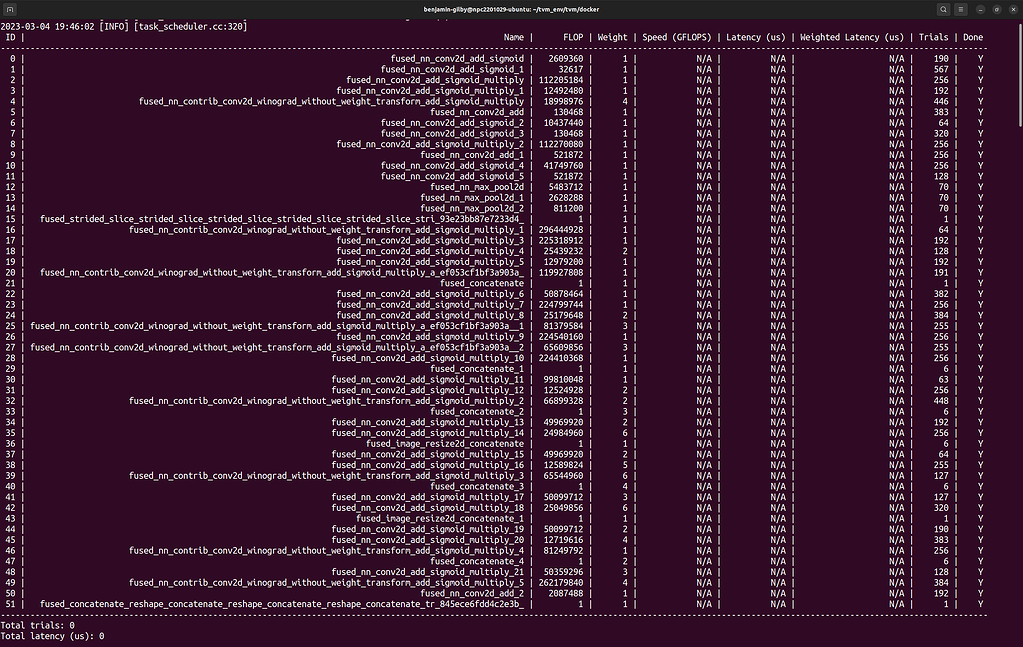Click the magnifying glass search button
This screenshot has height=647, width=1023.
coord(941,8)
